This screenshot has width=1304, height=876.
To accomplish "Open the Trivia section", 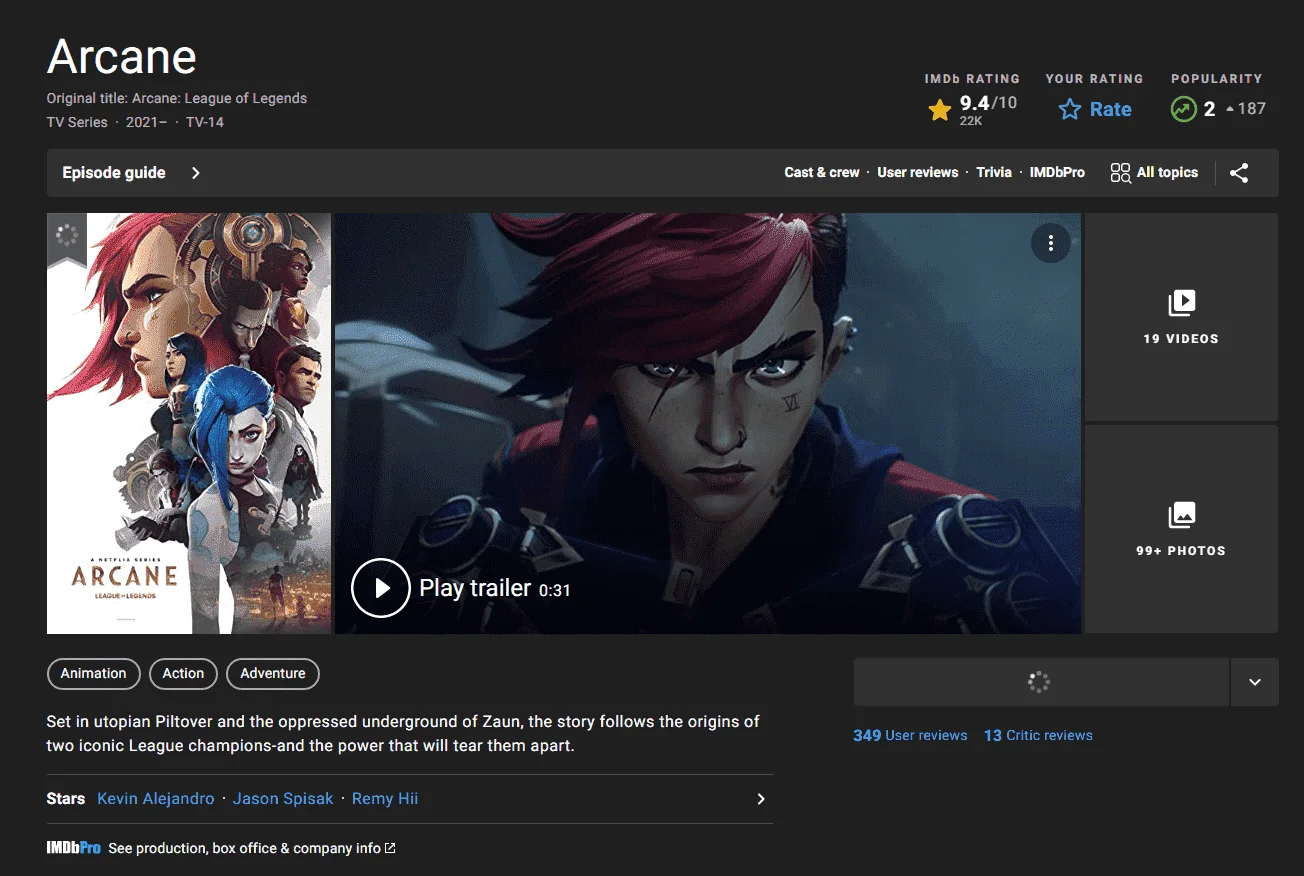I will point(994,172).
